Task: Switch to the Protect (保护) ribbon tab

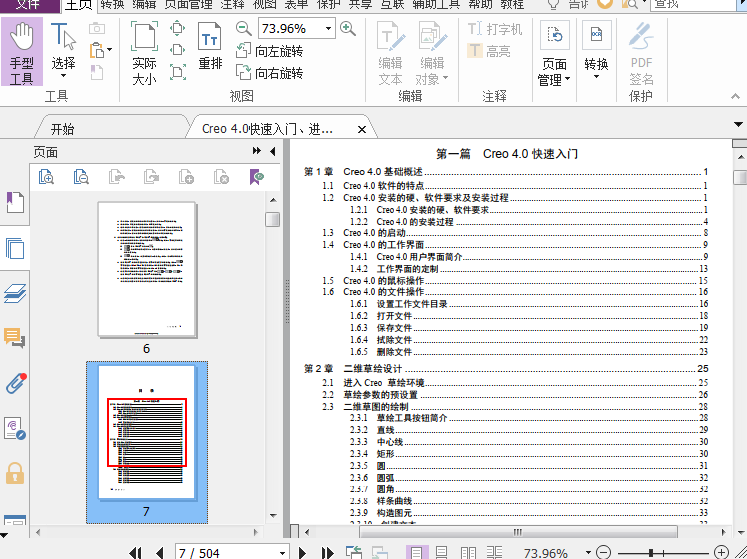Action: pyautogui.click(x=329, y=4)
